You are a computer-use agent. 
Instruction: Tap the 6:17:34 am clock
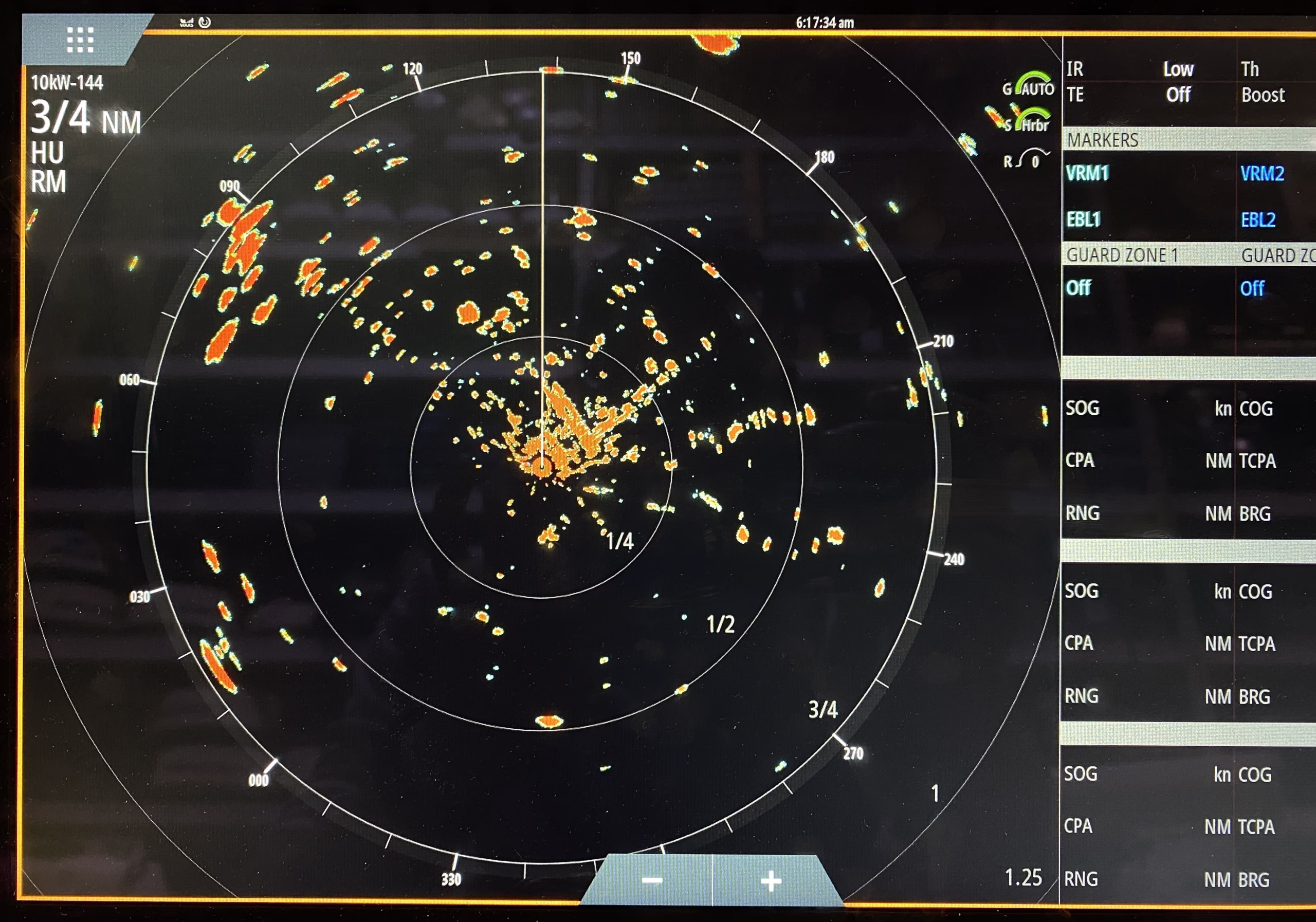click(825, 22)
